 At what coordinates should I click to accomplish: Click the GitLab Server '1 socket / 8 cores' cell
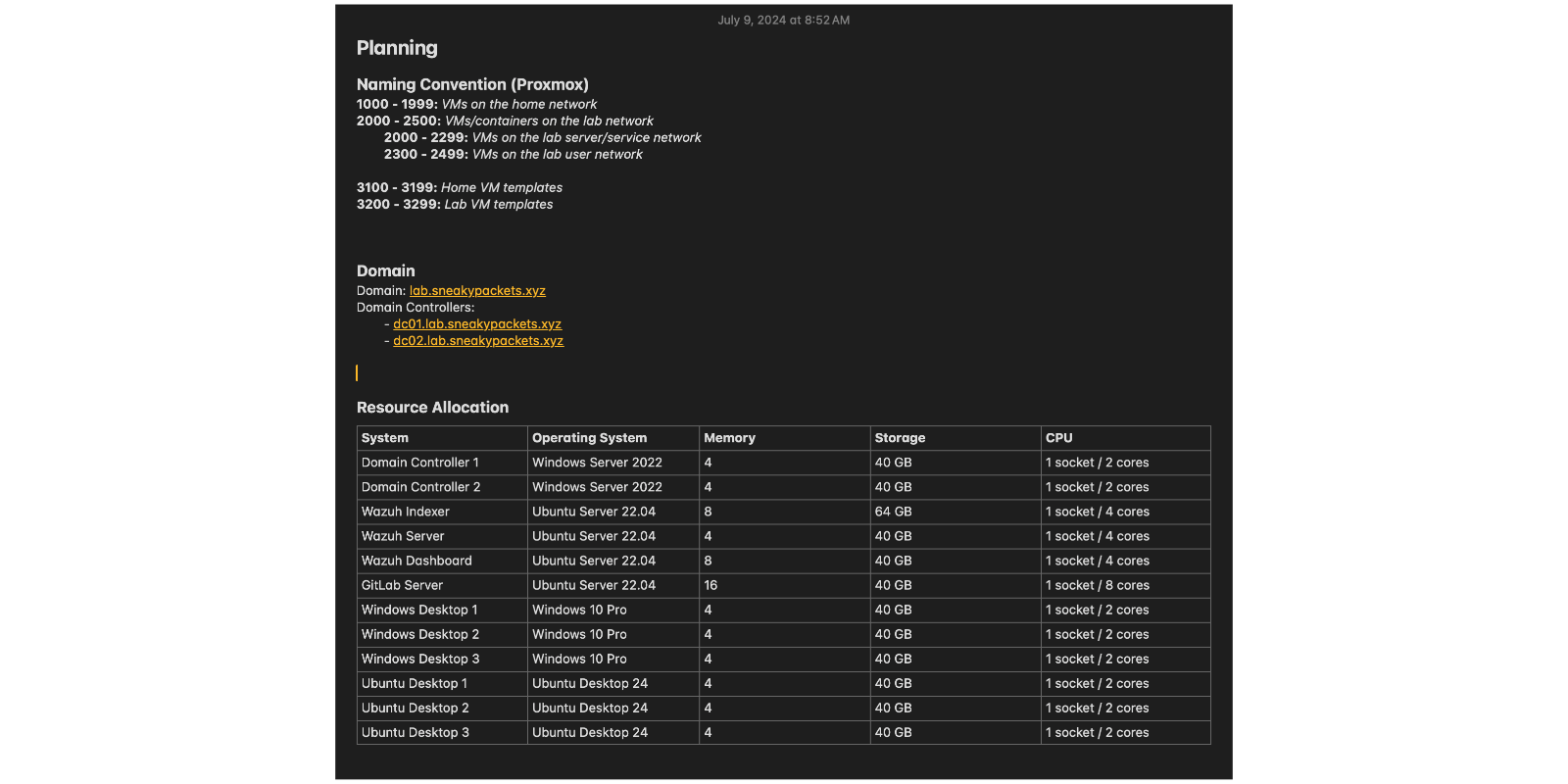[1126, 585]
